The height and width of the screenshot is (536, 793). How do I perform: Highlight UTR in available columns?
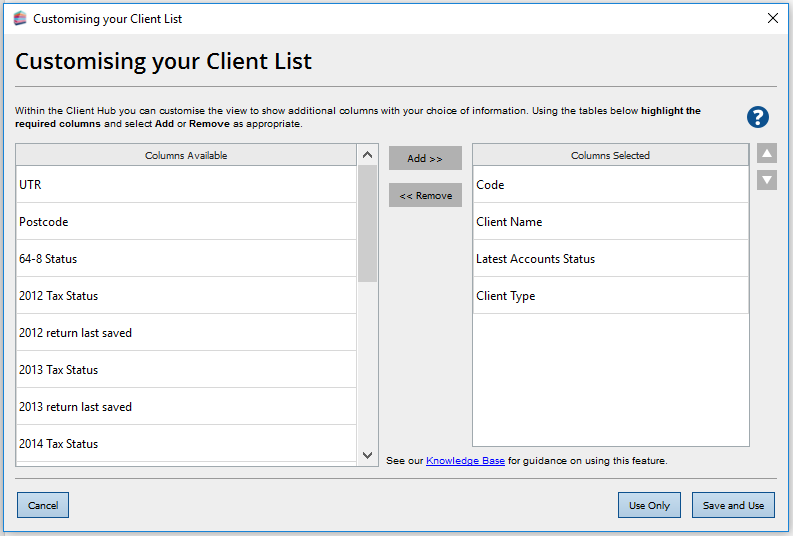point(186,185)
